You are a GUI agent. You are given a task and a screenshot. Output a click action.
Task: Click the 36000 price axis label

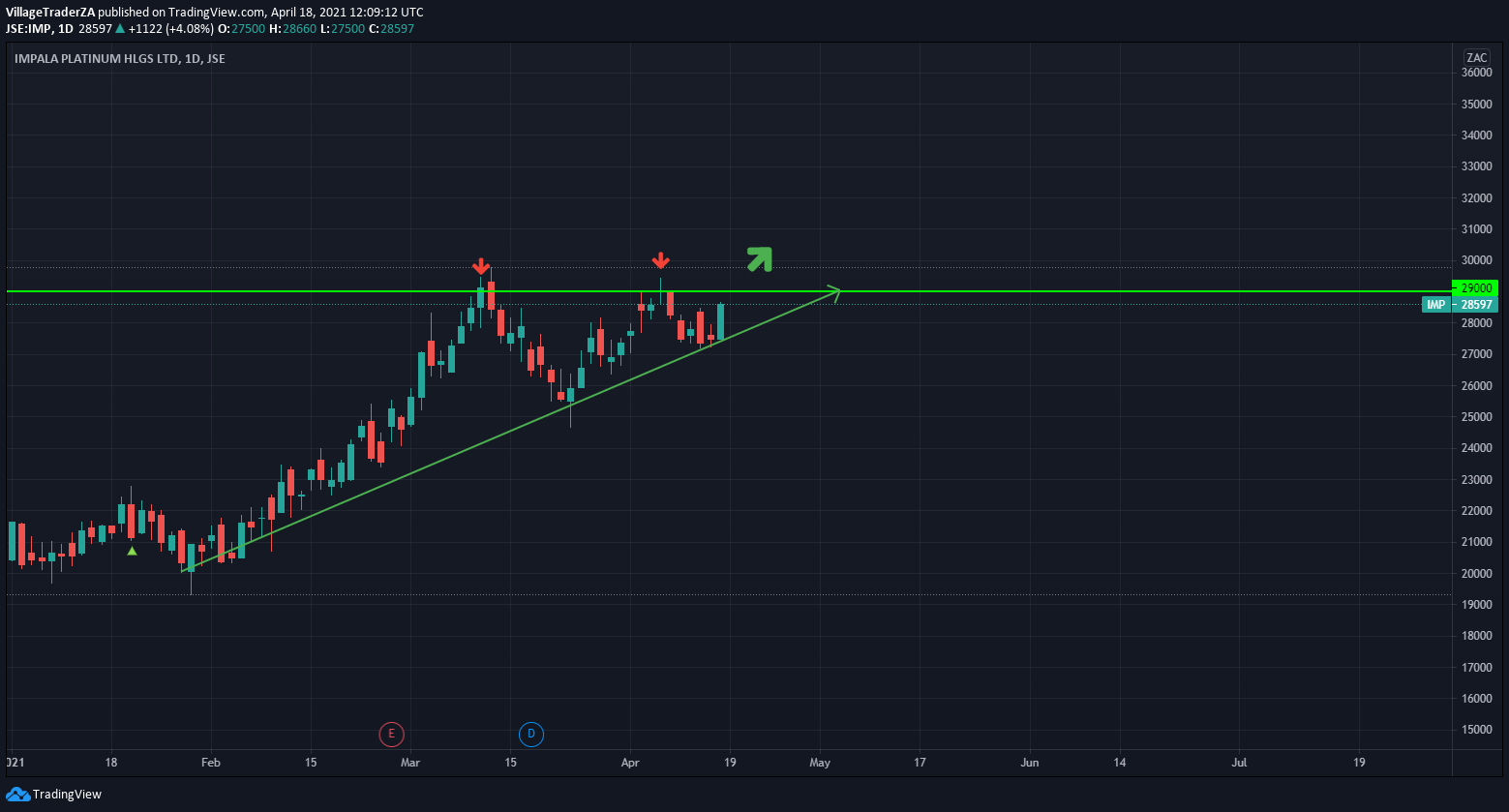(x=1476, y=74)
